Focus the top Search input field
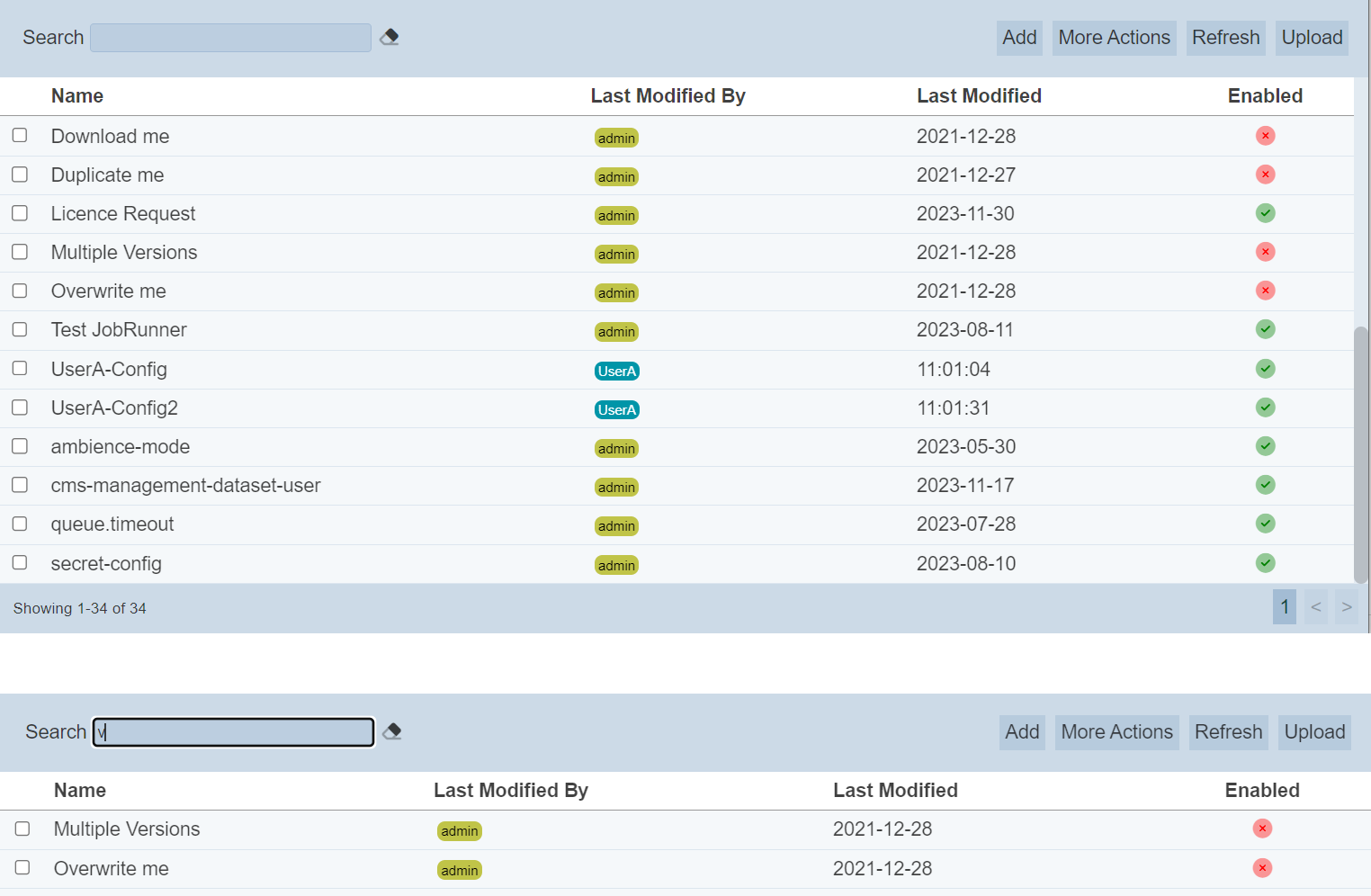 tap(230, 38)
